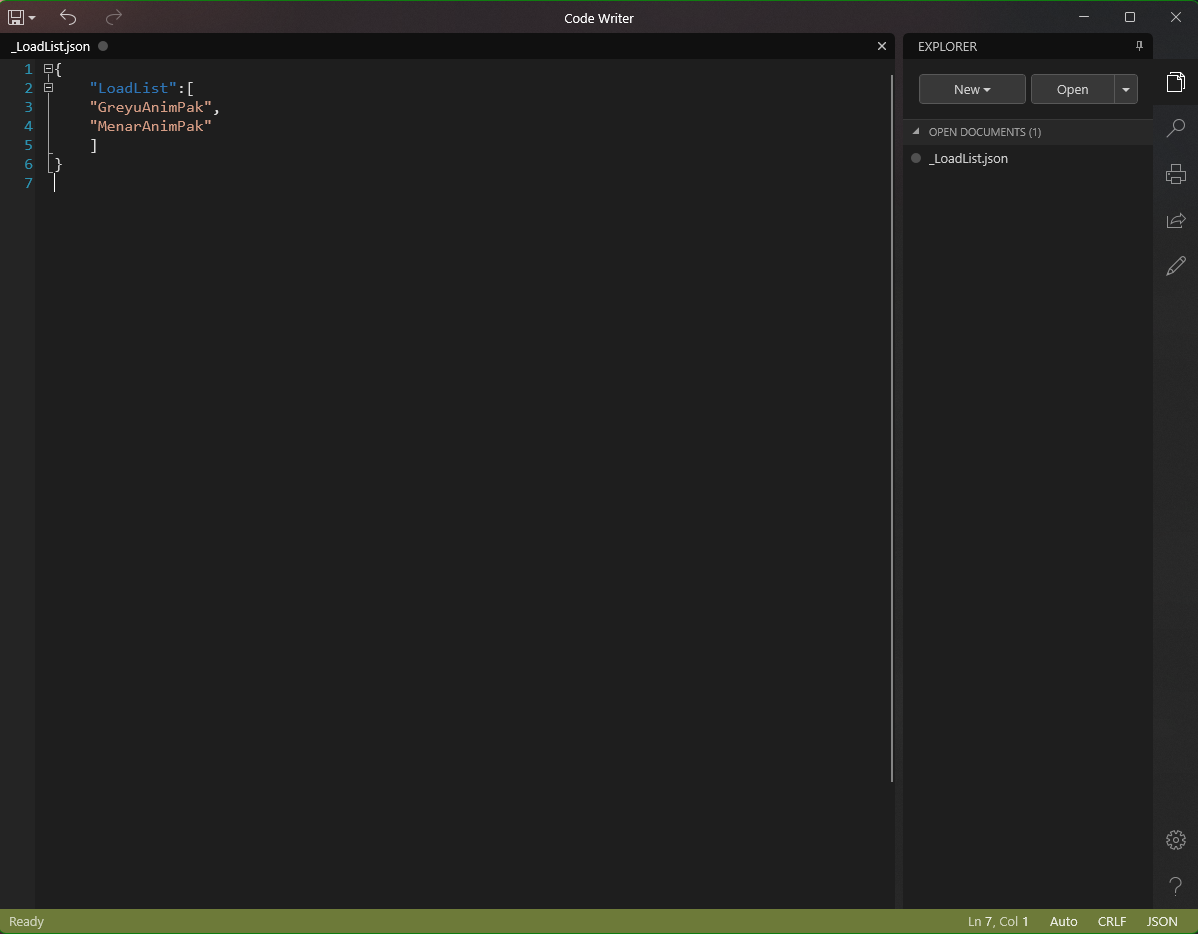Click the Auto indentation status item
This screenshot has width=1198, height=934.
1063,921
